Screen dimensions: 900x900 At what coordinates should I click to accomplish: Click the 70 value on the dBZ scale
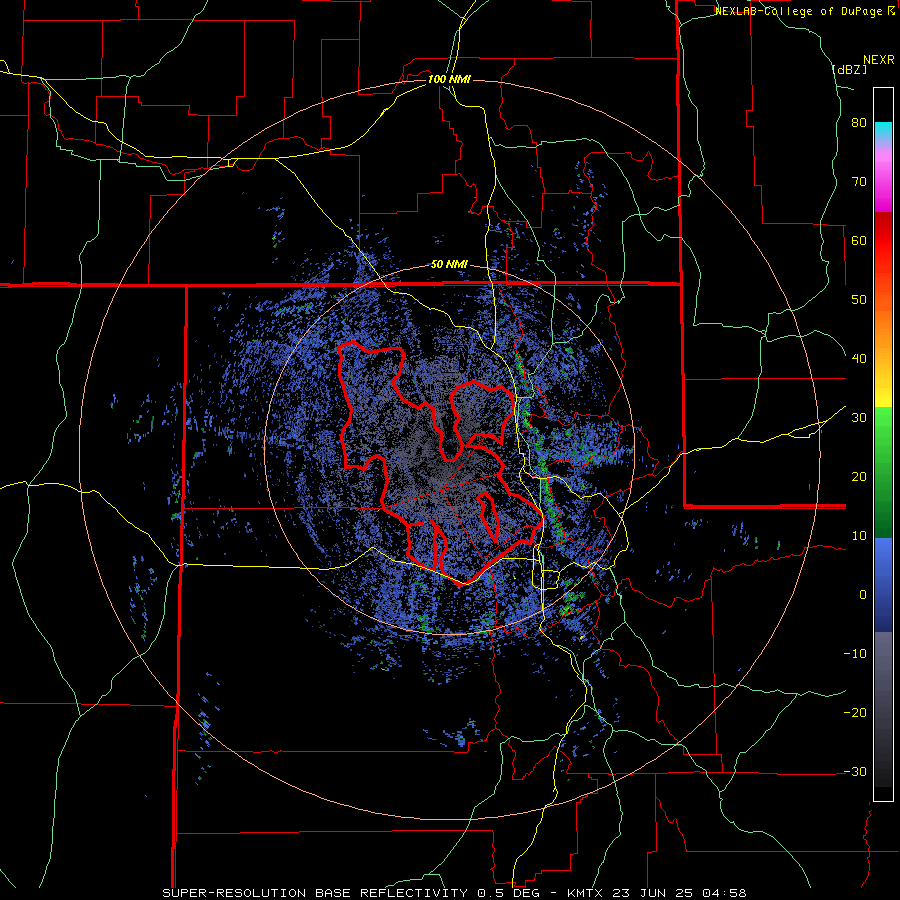(859, 182)
